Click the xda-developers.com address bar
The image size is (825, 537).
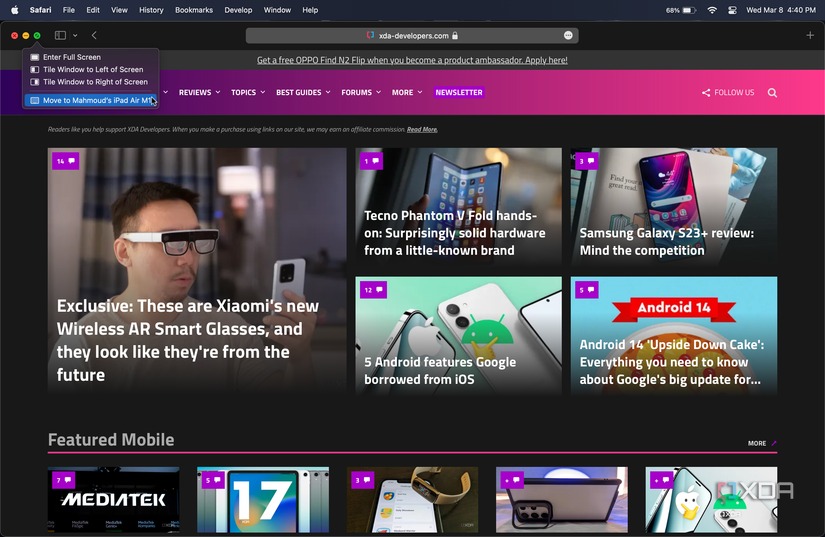412,35
